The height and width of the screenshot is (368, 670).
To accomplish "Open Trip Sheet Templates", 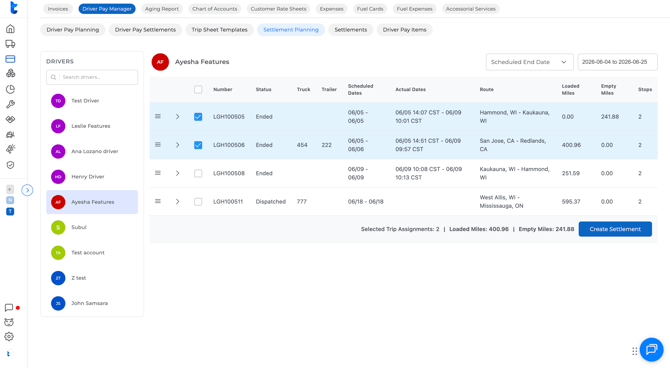I will tap(220, 29).
